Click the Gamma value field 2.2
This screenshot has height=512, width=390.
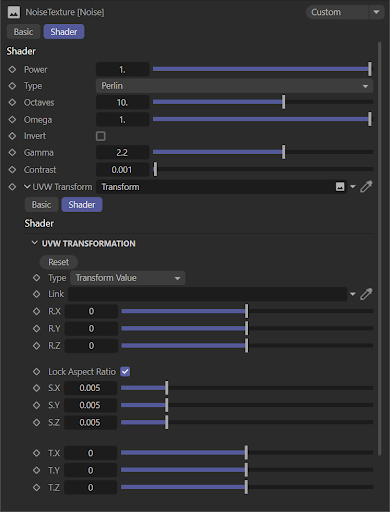pos(122,152)
